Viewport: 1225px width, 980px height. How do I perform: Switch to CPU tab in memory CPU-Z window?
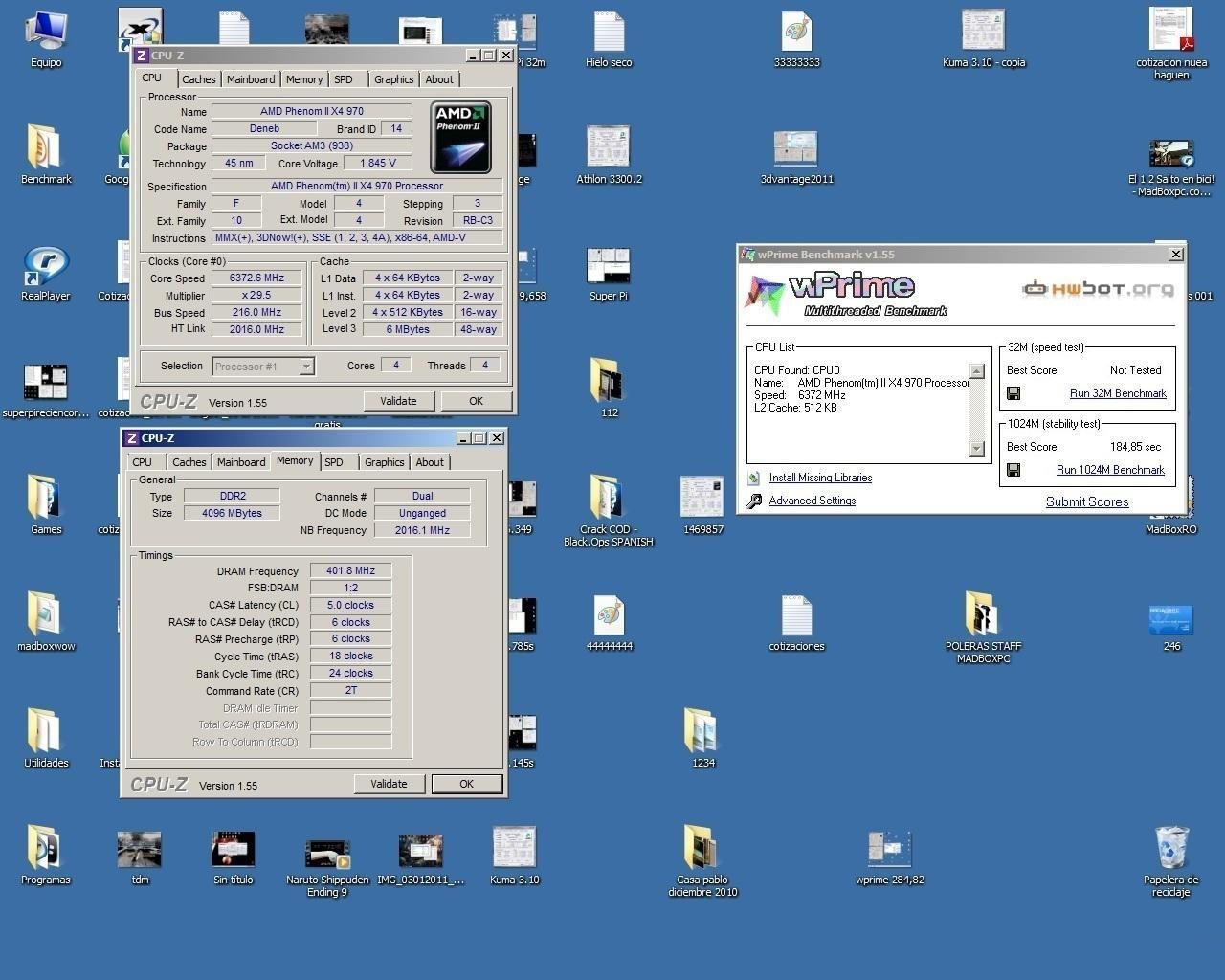click(x=142, y=462)
